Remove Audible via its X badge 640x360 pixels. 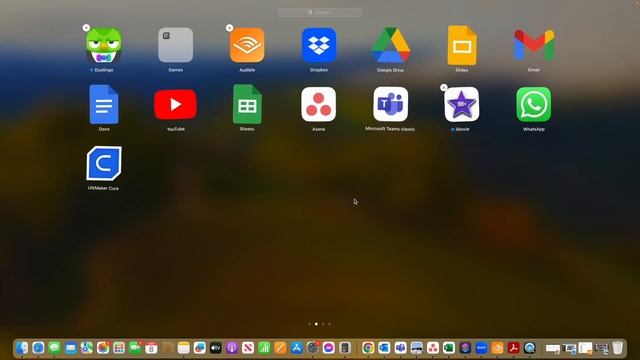pos(229,28)
